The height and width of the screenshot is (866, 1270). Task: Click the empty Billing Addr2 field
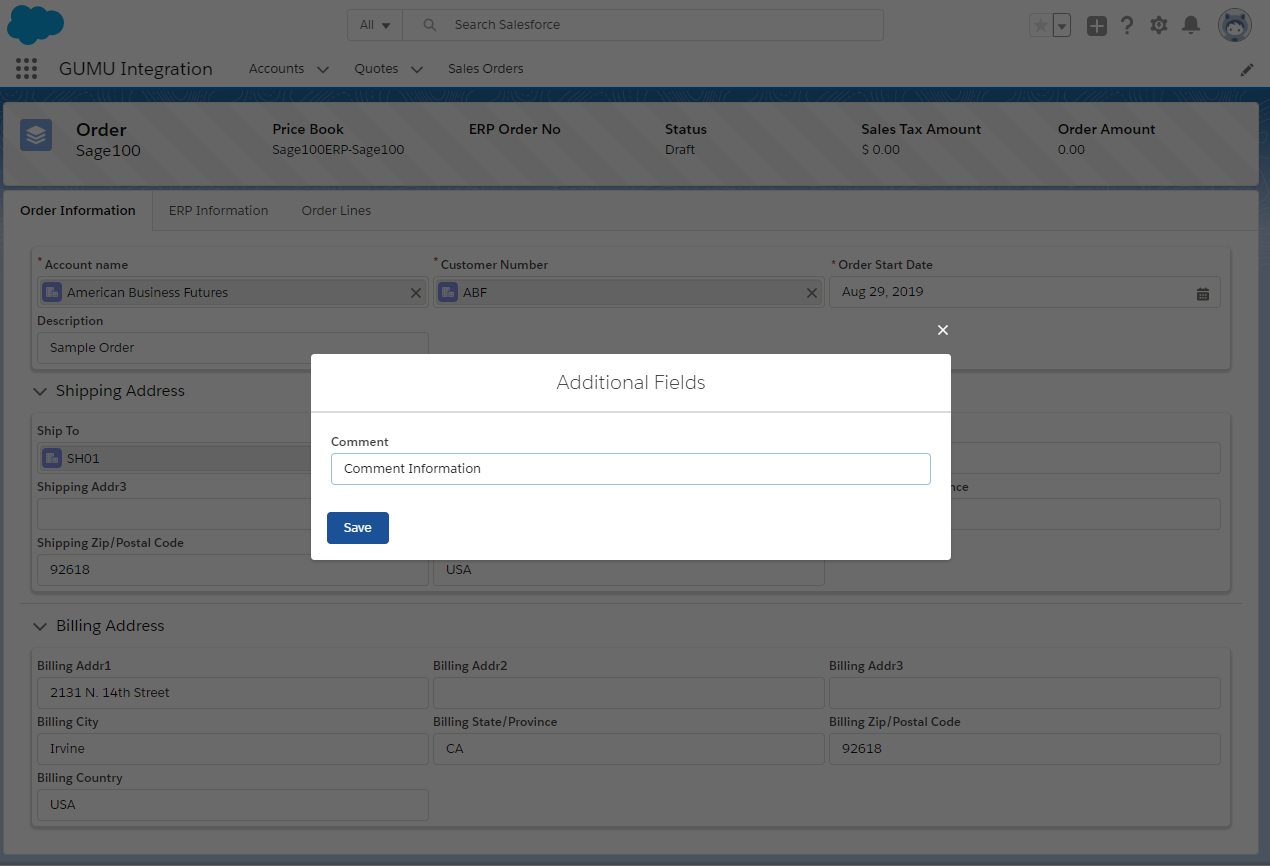click(629, 693)
